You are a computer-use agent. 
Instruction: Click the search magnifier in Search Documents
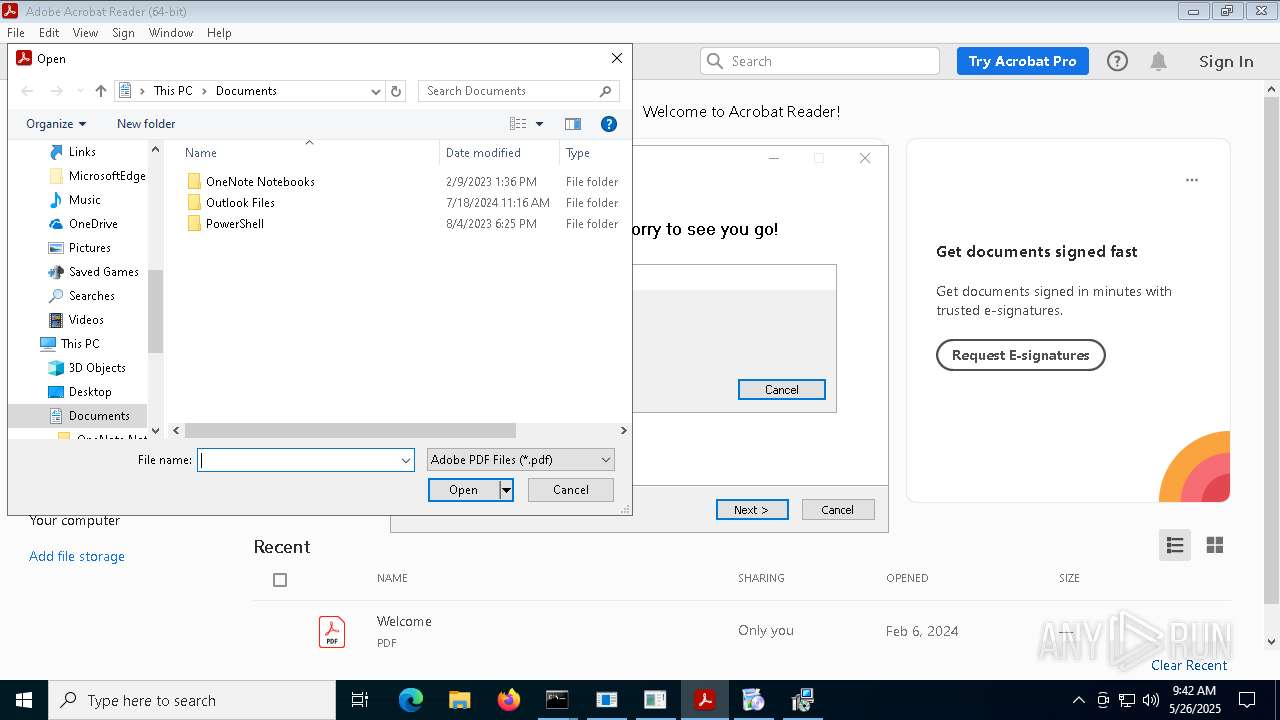coord(605,91)
